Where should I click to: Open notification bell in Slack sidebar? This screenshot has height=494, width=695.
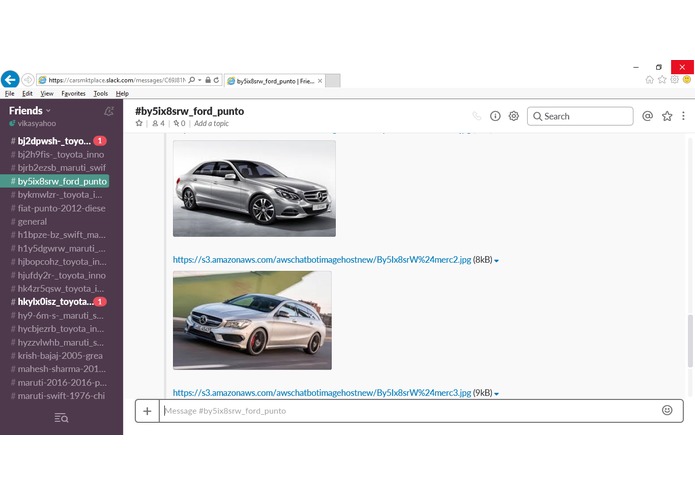pyautogui.click(x=109, y=111)
